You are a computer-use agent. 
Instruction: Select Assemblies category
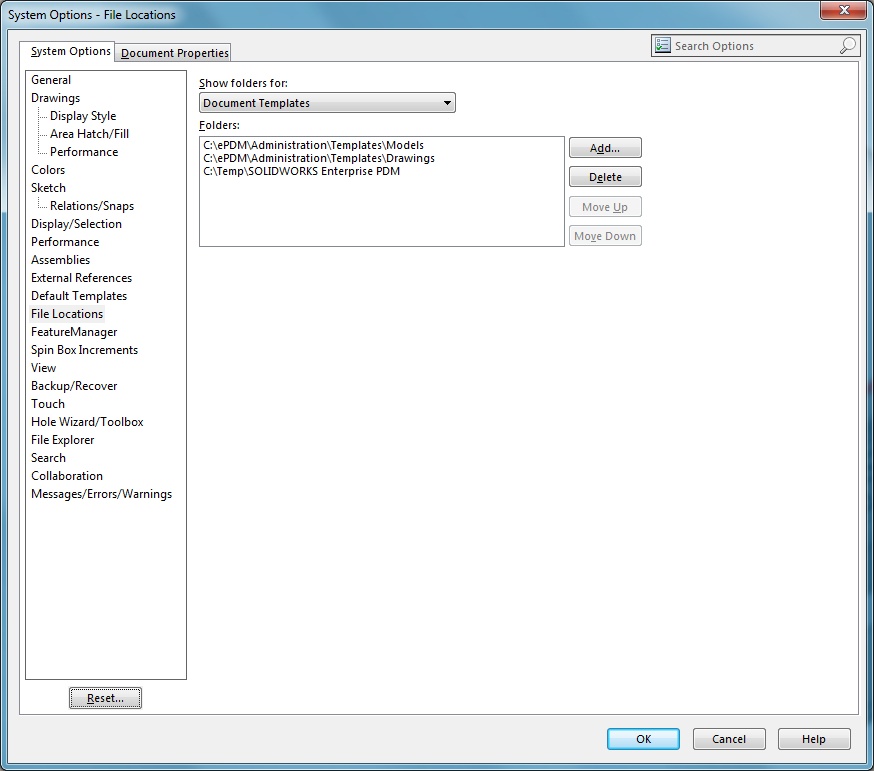pos(60,260)
